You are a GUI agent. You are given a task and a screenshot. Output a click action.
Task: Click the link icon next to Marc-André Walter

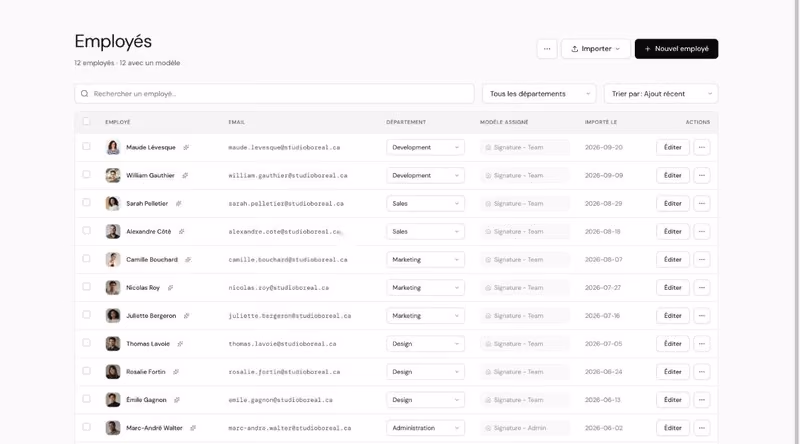[193, 428]
